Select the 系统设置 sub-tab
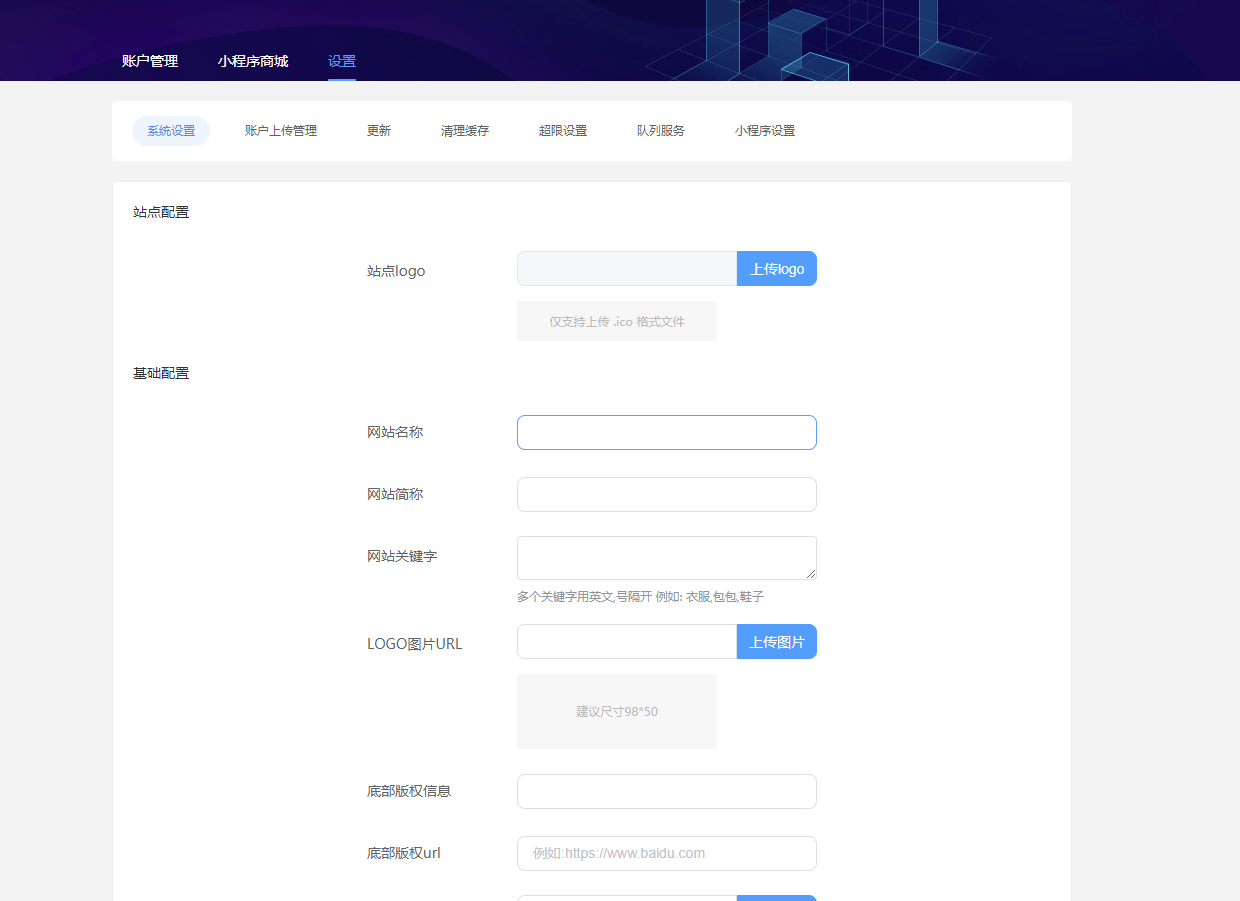The width and height of the screenshot is (1240, 901). pyautogui.click(x=171, y=131)
